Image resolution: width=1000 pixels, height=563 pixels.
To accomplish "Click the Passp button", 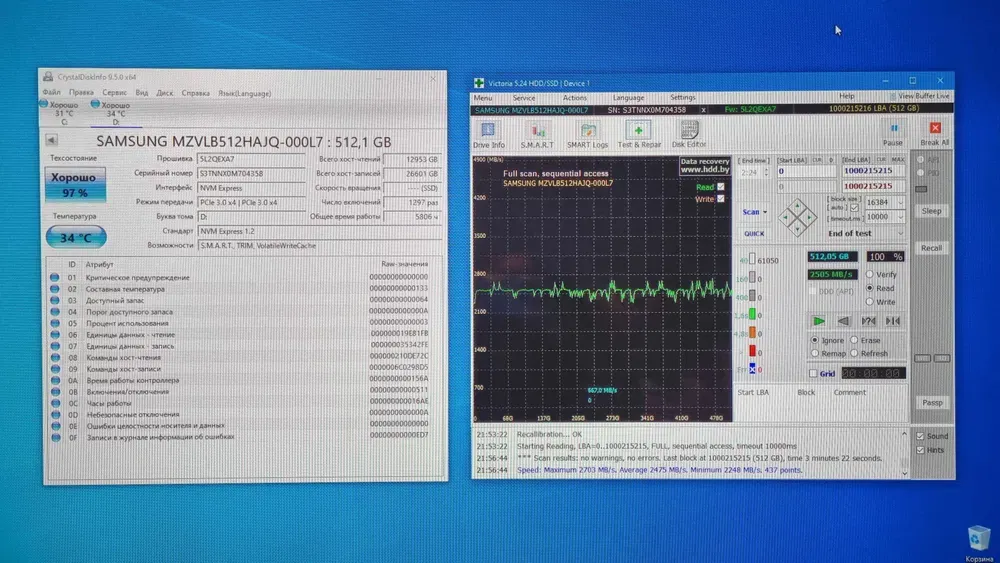I will [x=932, y=402].
